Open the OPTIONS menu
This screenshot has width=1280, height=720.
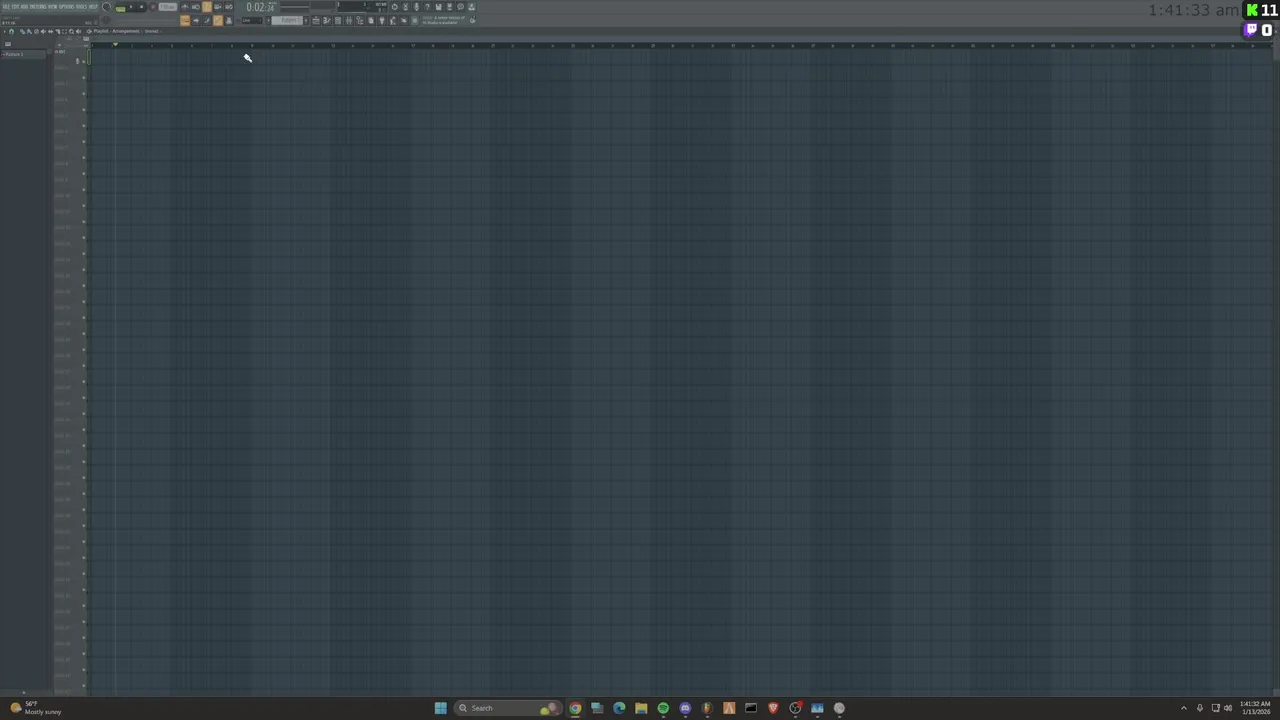point(66,7)
